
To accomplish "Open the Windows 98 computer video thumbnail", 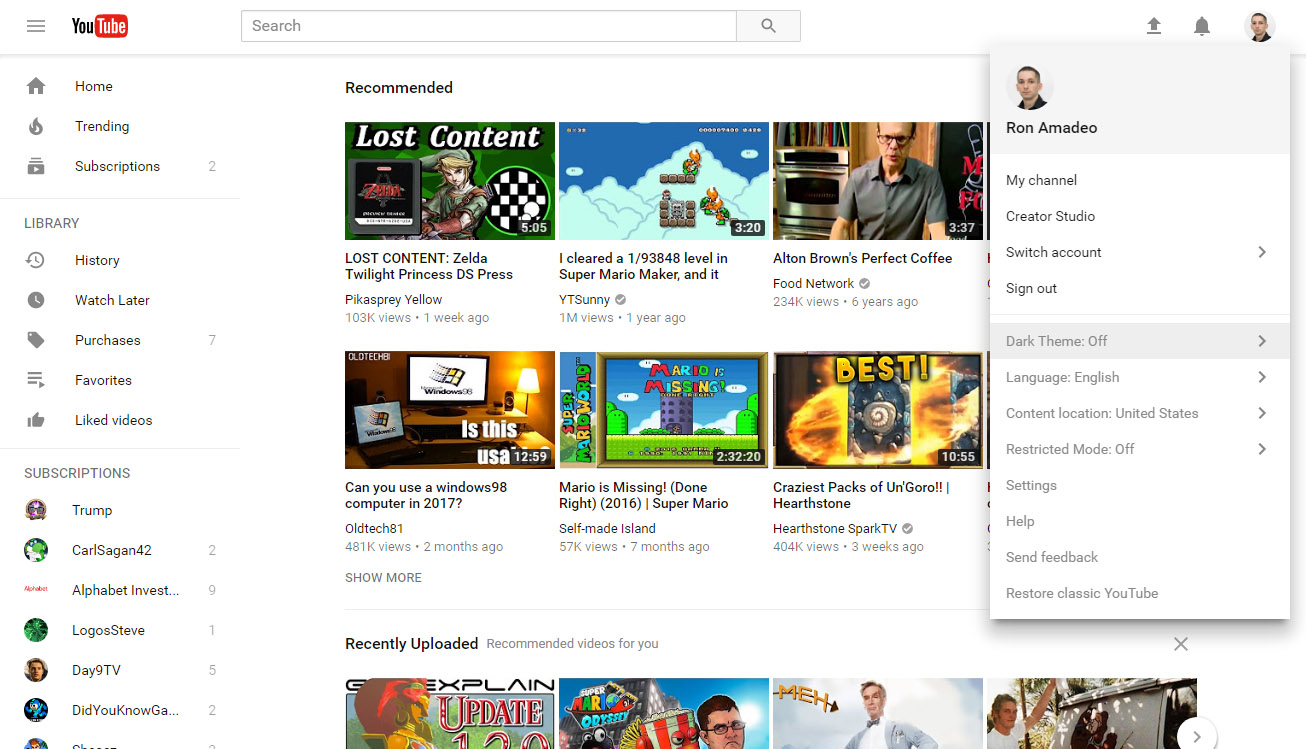I will click(x=450, y=410).
